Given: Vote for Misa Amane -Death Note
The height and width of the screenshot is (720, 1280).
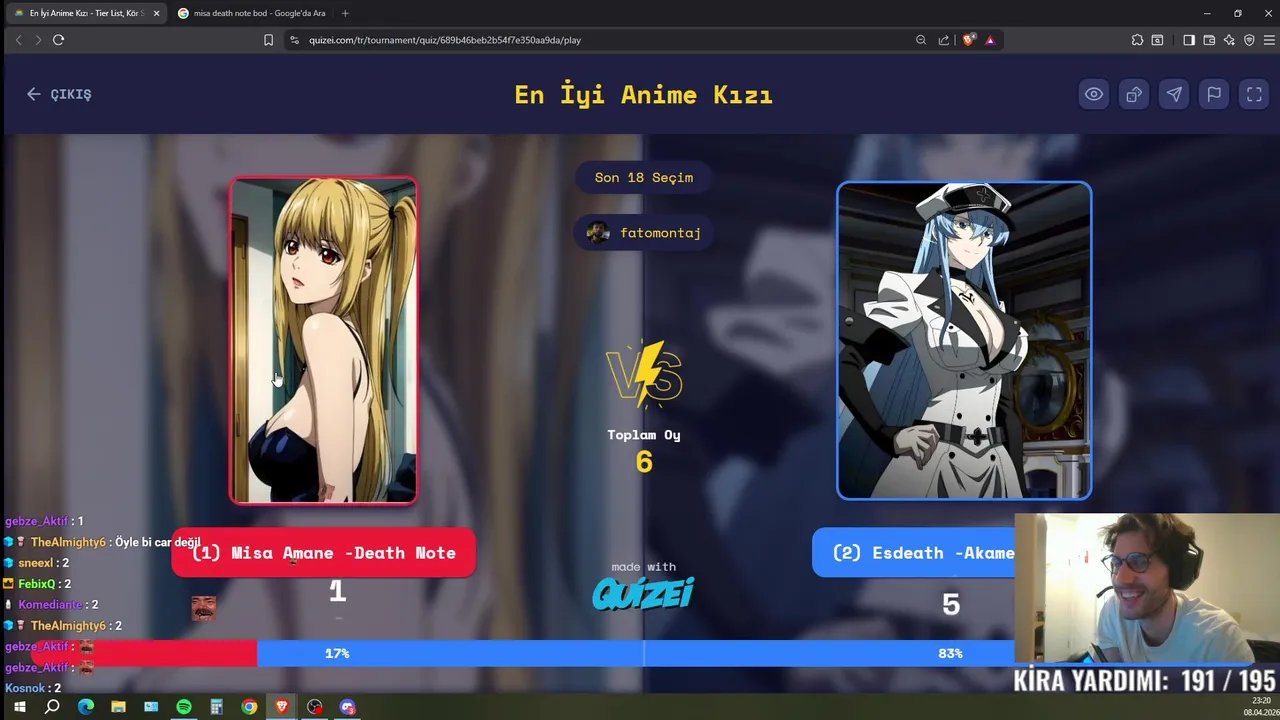Looking at the screenshot, I should point(323,553).
